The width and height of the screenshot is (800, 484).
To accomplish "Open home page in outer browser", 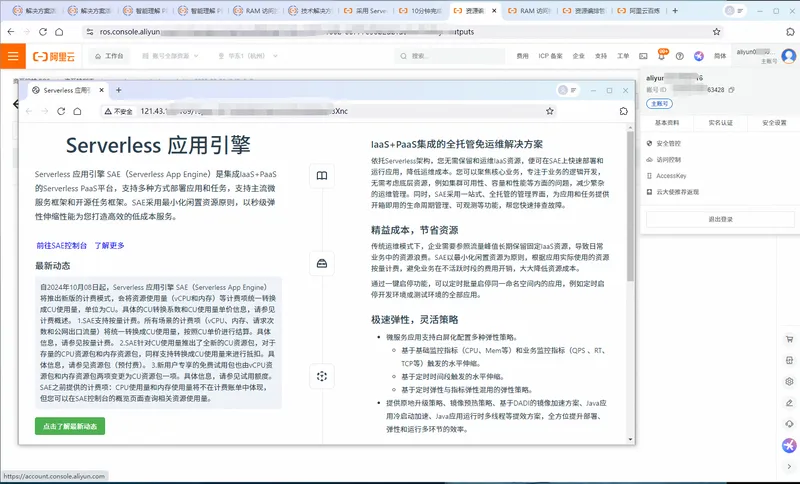I will (x=59, y=32).
